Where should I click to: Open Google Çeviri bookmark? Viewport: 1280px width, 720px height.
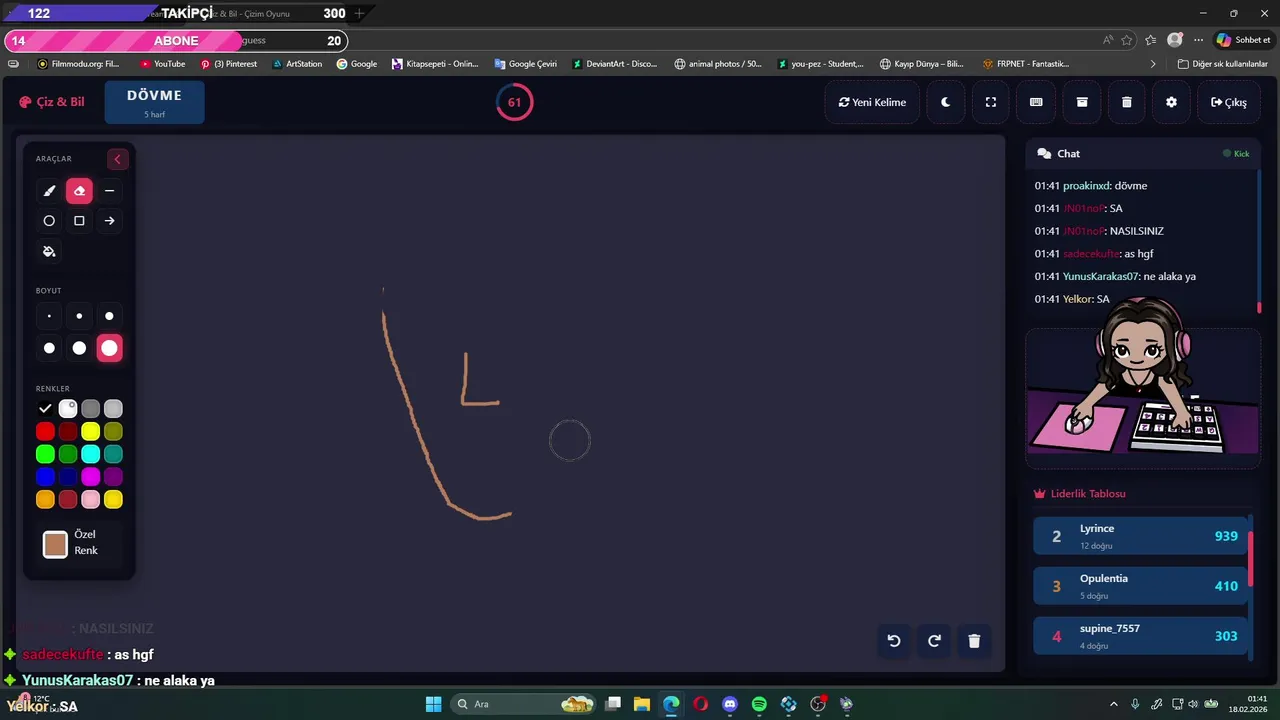tap(525, 64)
